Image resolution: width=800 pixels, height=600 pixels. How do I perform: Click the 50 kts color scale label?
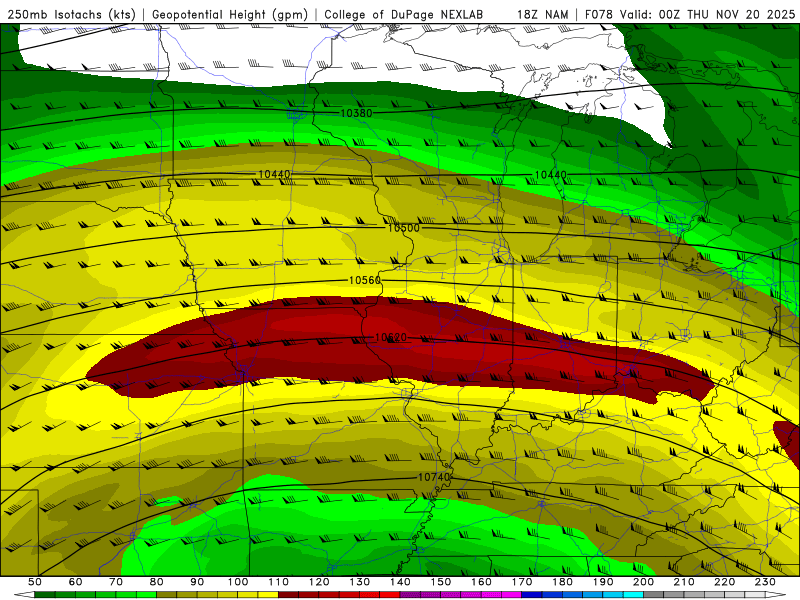tap(35, 582)
